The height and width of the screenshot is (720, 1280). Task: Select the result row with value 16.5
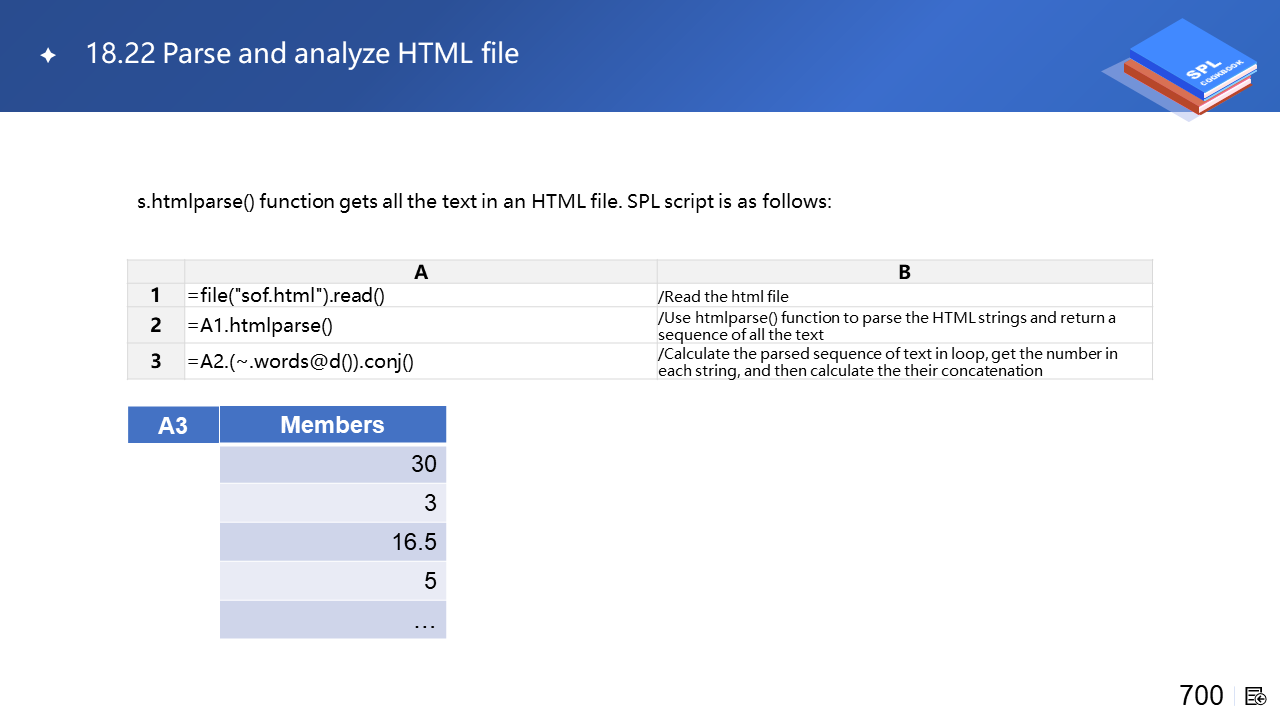332,542
